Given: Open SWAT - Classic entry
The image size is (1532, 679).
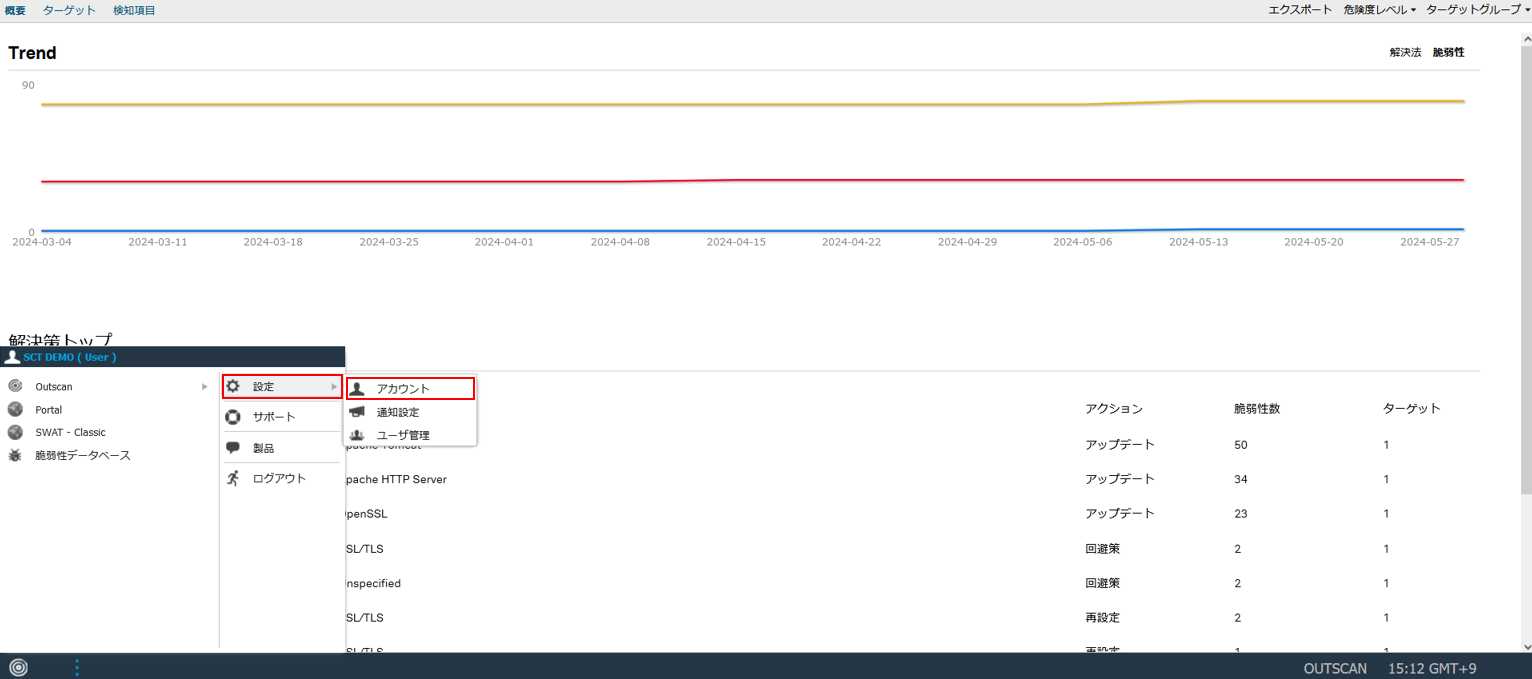Looking at the screenshot, I should 70,433.
